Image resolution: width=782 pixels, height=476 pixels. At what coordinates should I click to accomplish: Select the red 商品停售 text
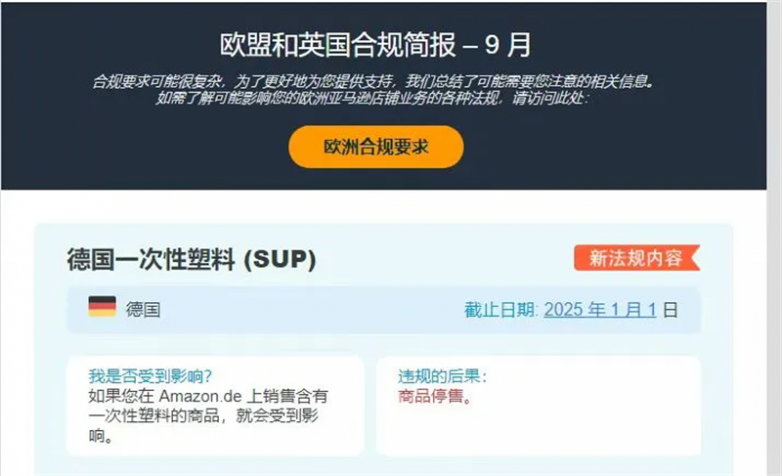(x=435, y=396)
